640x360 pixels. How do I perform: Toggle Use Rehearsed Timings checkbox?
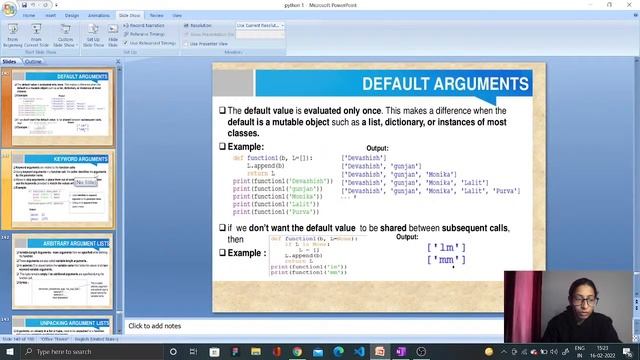[126, 43]
